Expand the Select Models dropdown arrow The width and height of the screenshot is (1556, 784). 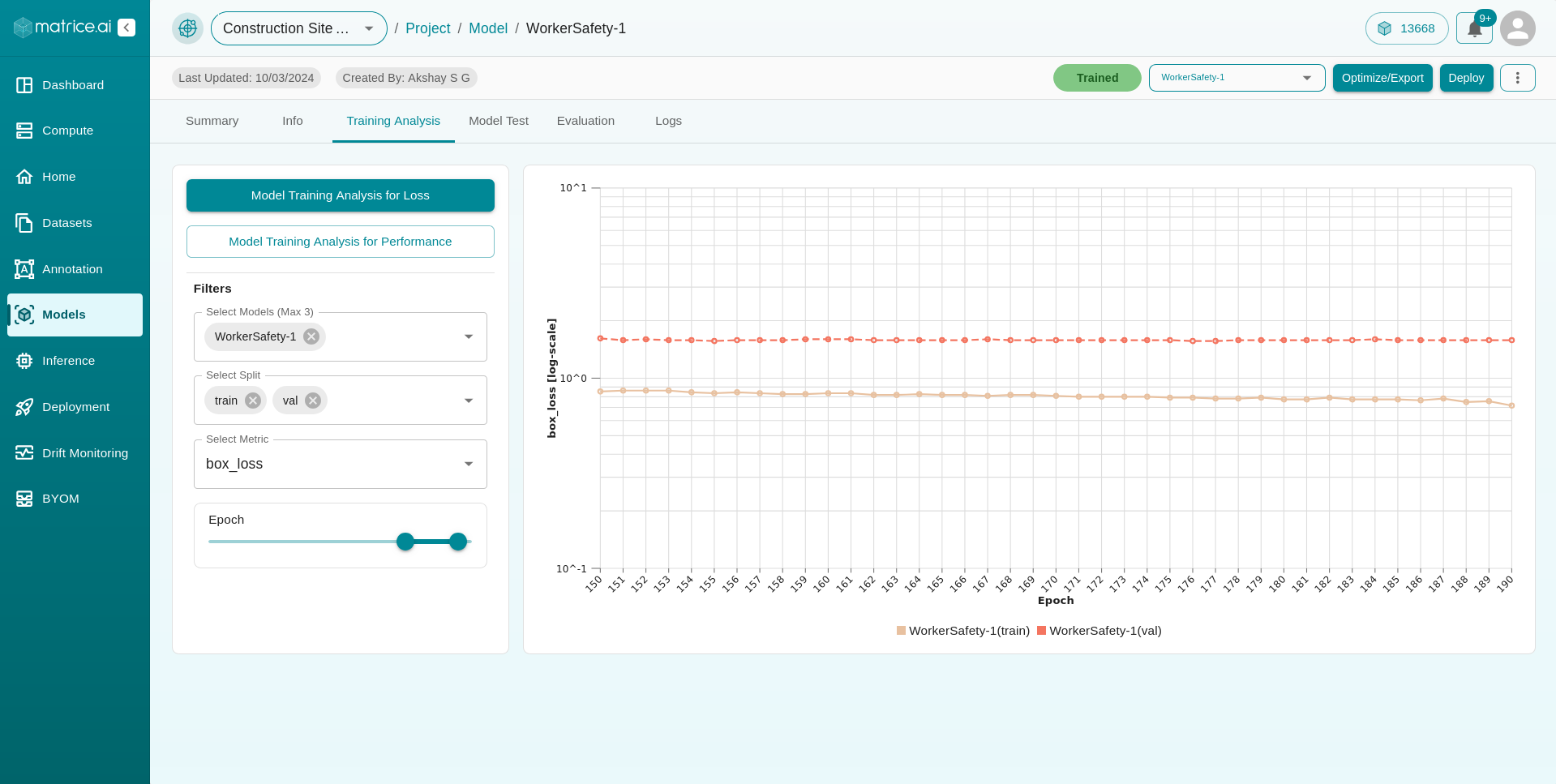[469, 336]
